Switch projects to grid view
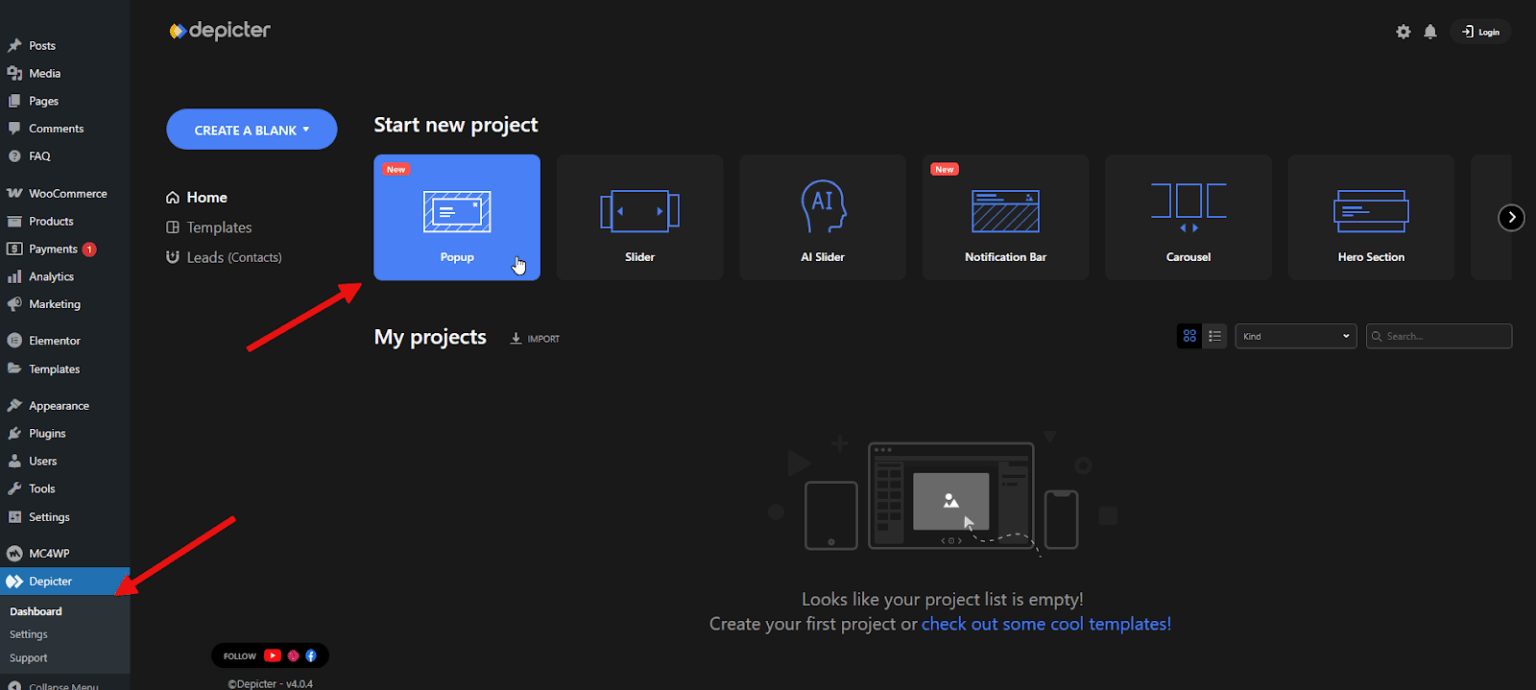This screenshot has width=1536, height=690. (1189, 336)
